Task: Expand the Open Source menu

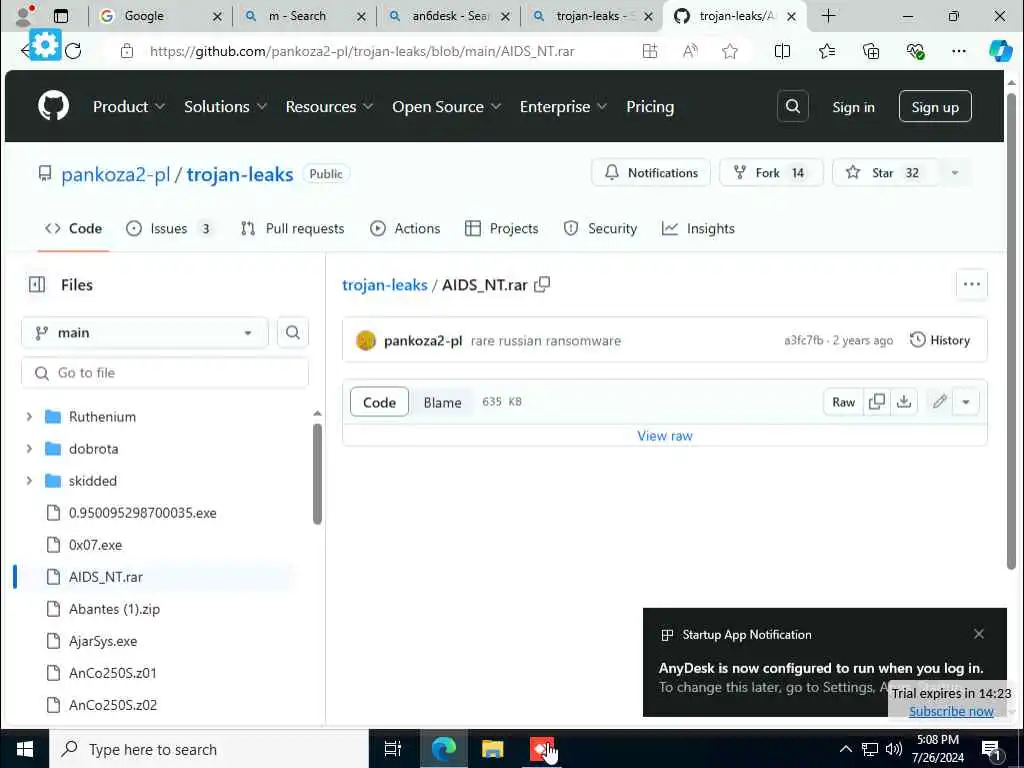Action: (x=447, y=106)
